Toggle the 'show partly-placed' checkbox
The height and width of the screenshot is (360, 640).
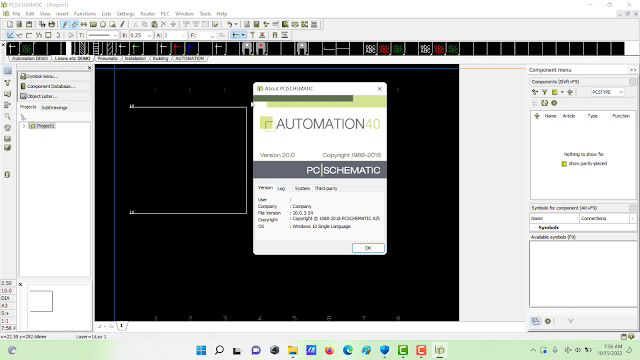point(564,164)
